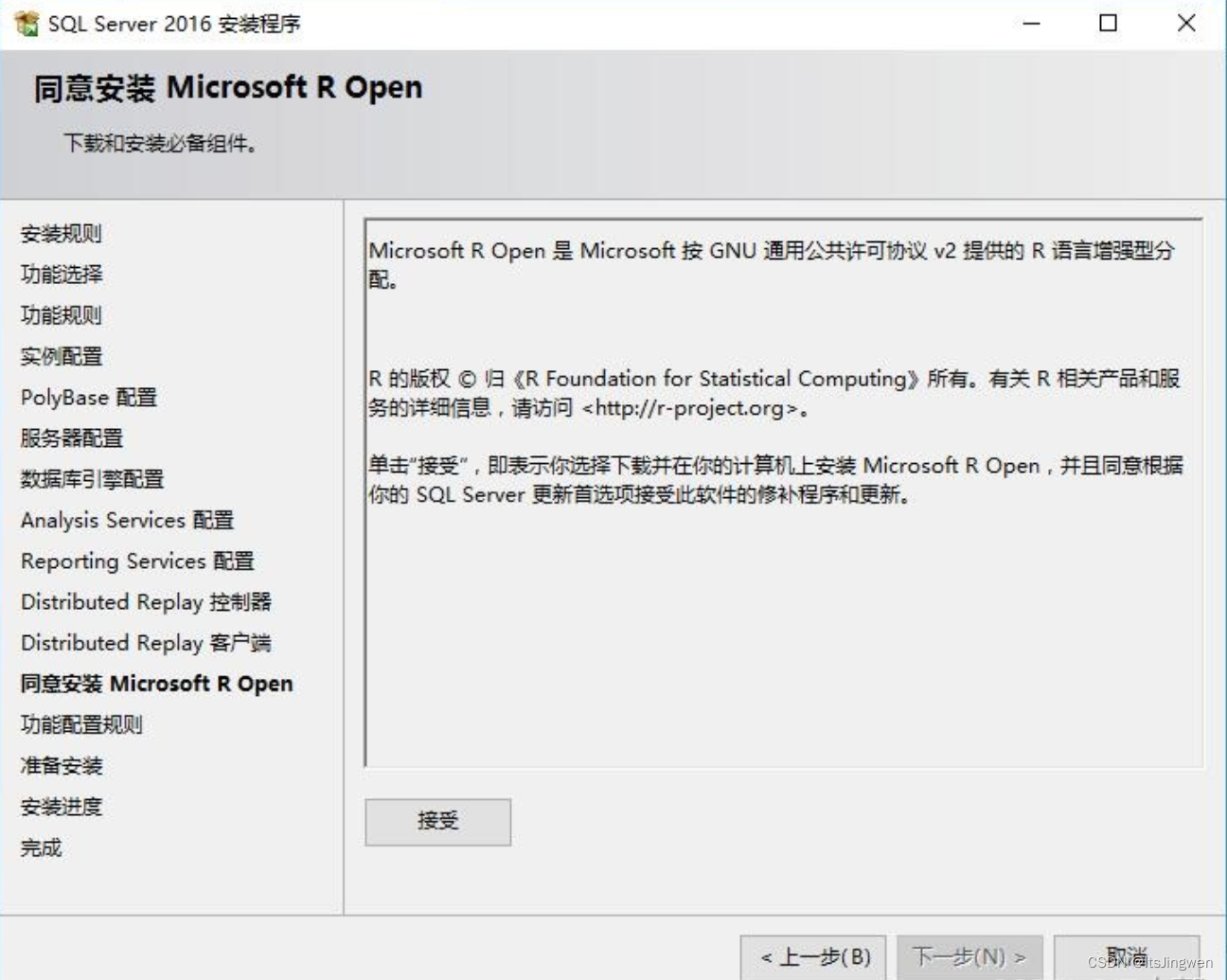Select 功能规则 step in the sidebar

61,315
